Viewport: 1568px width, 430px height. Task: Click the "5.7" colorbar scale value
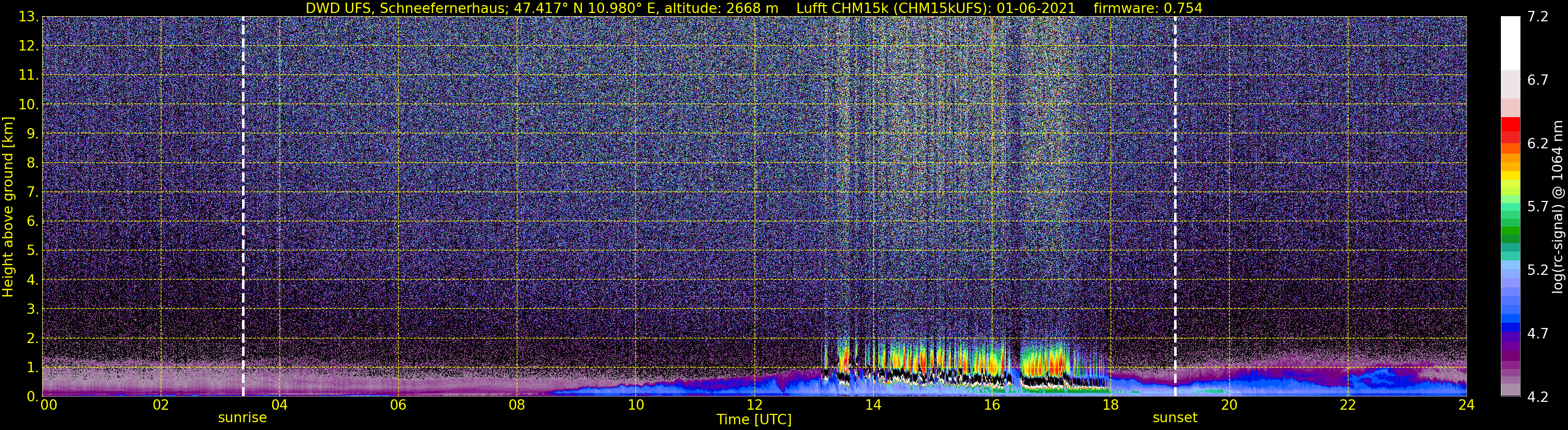[x=1538, y=207]
